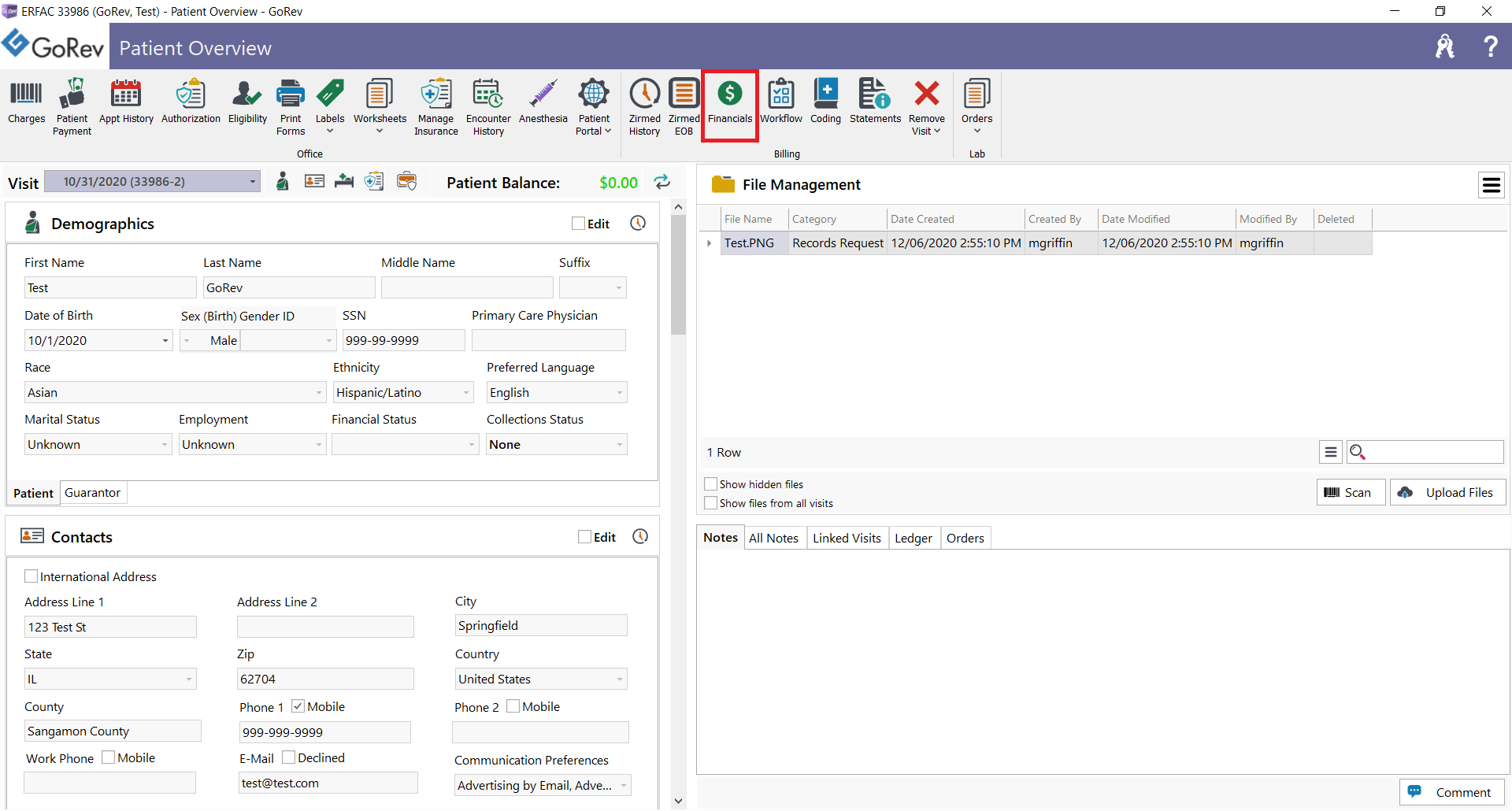The height and width of the screenshot is (811, 1512).
Task: Click the First Name field
Action: tap(110, 287)
